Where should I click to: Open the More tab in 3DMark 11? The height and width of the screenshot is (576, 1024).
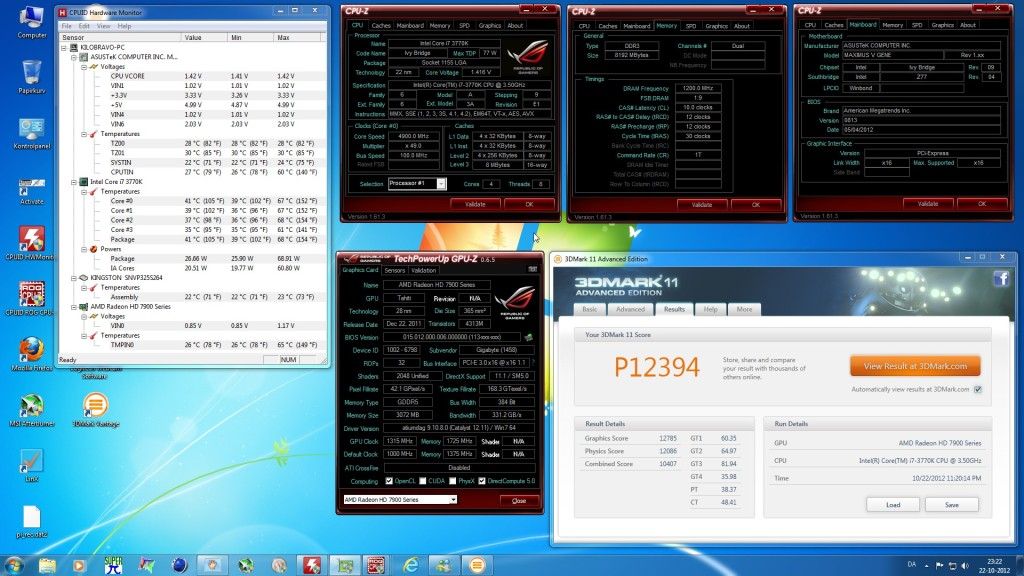[x=744, y=310]
